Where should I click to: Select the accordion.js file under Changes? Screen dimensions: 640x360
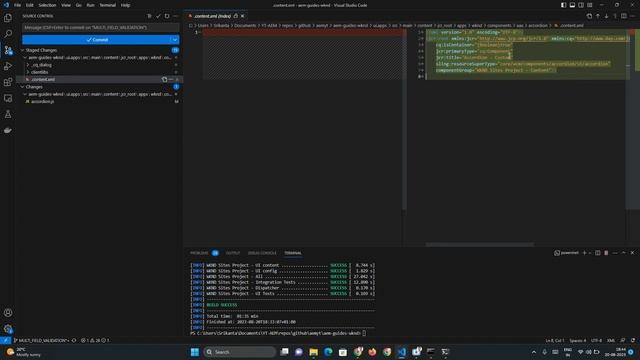pyautogui.click(x=42, y=102)
